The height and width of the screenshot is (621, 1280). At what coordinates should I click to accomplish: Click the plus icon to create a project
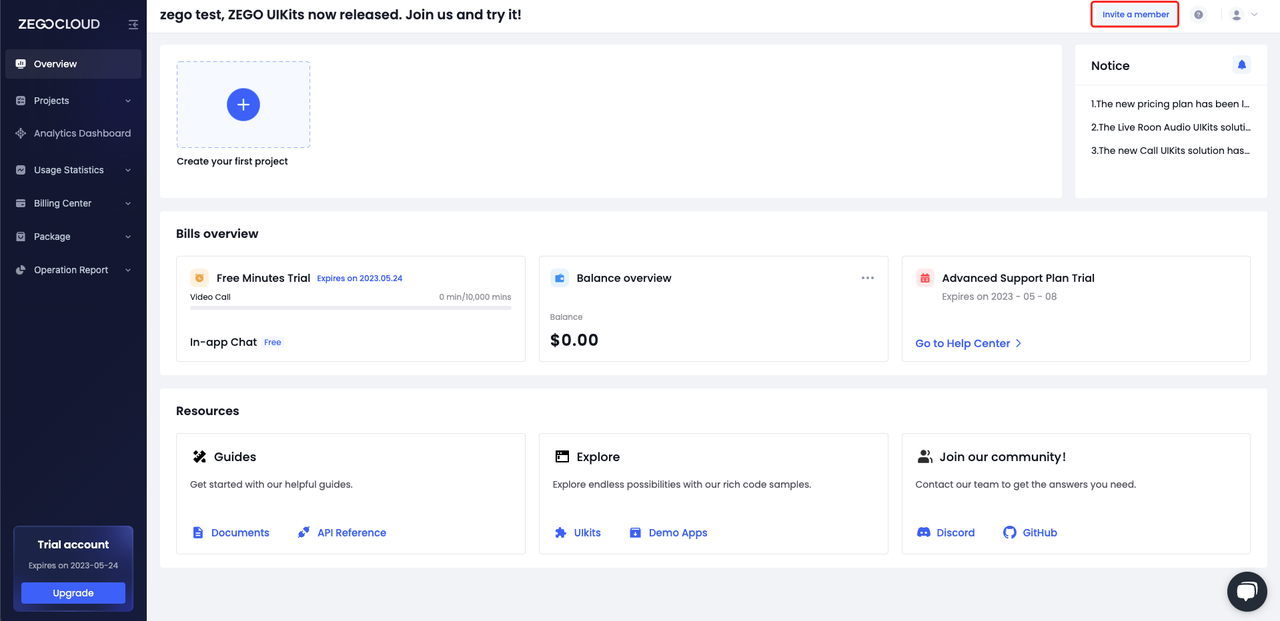[243, 104]
